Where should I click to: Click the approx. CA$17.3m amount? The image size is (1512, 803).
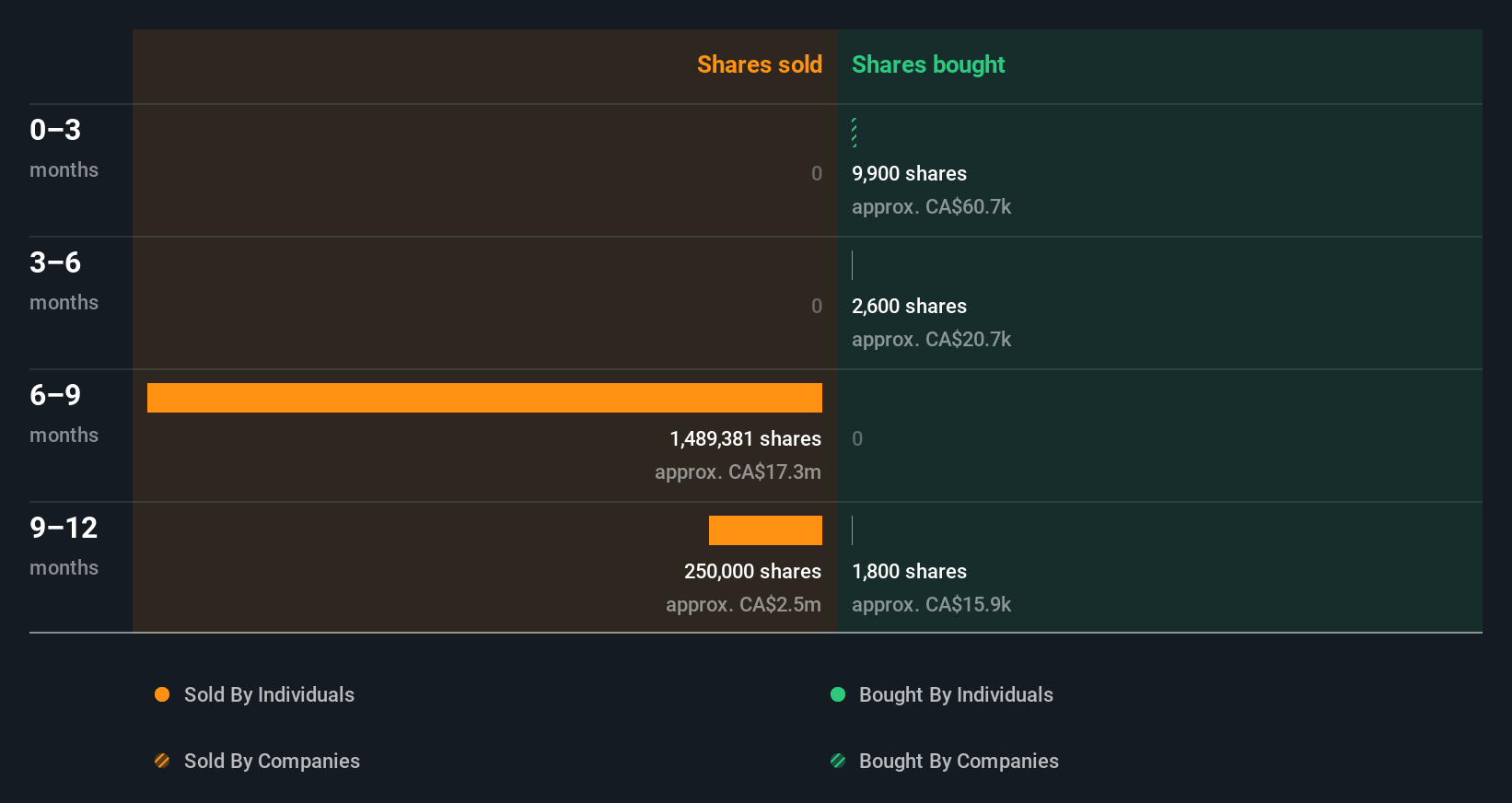738,471
